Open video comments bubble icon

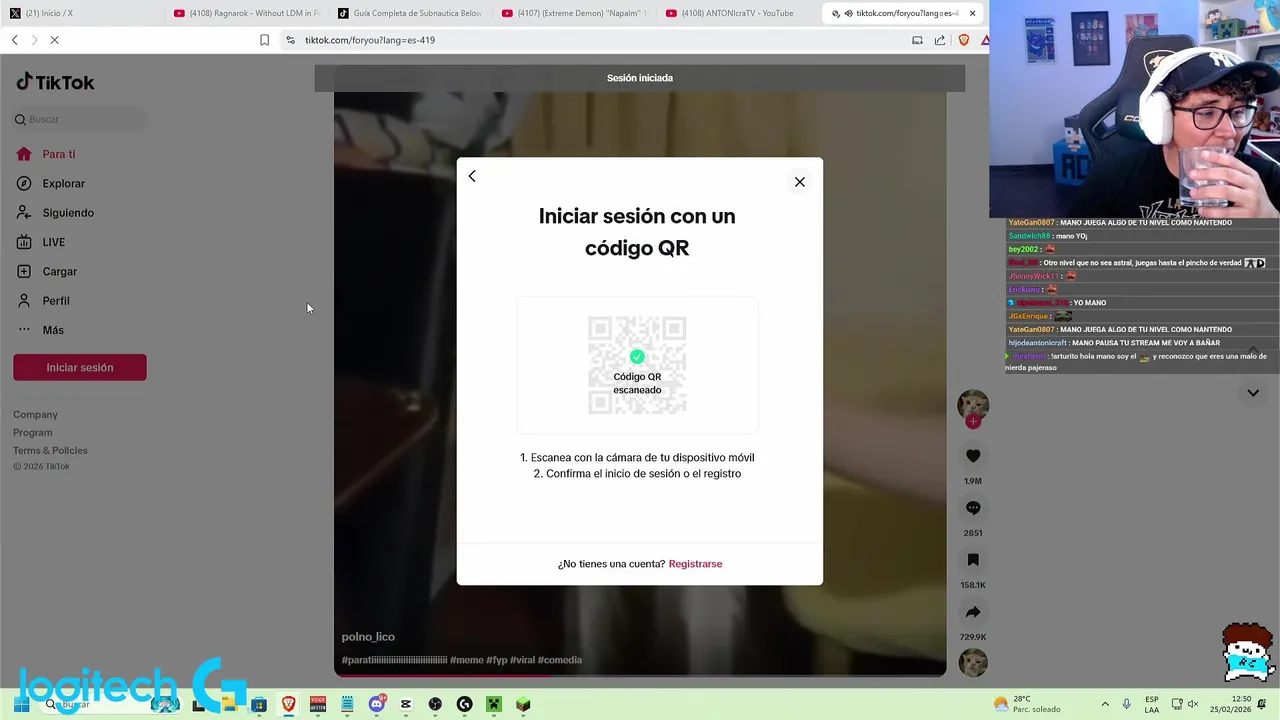pos(973,508)
